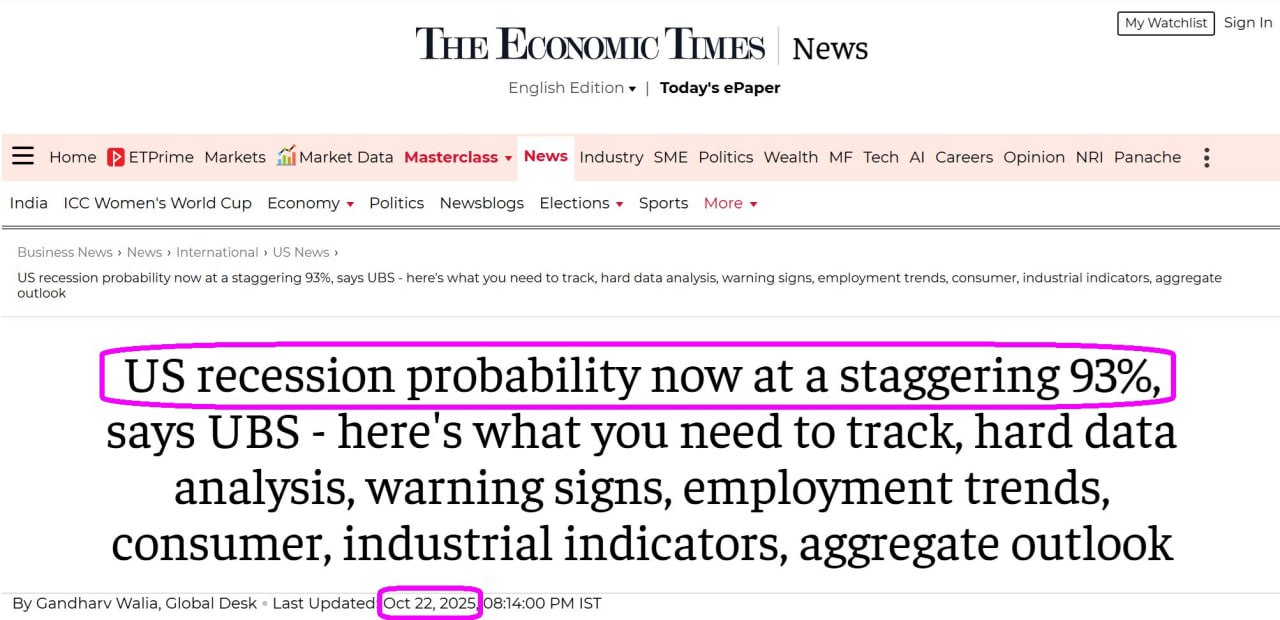Go to the Markets section
Screen dimensions: 1280x620
pos(235,157)
